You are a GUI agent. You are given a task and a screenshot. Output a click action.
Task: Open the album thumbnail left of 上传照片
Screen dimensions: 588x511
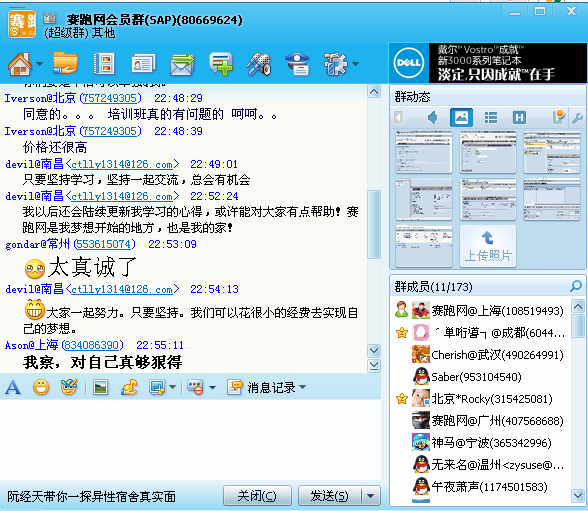pyautogui.click(x=424, y=246)
